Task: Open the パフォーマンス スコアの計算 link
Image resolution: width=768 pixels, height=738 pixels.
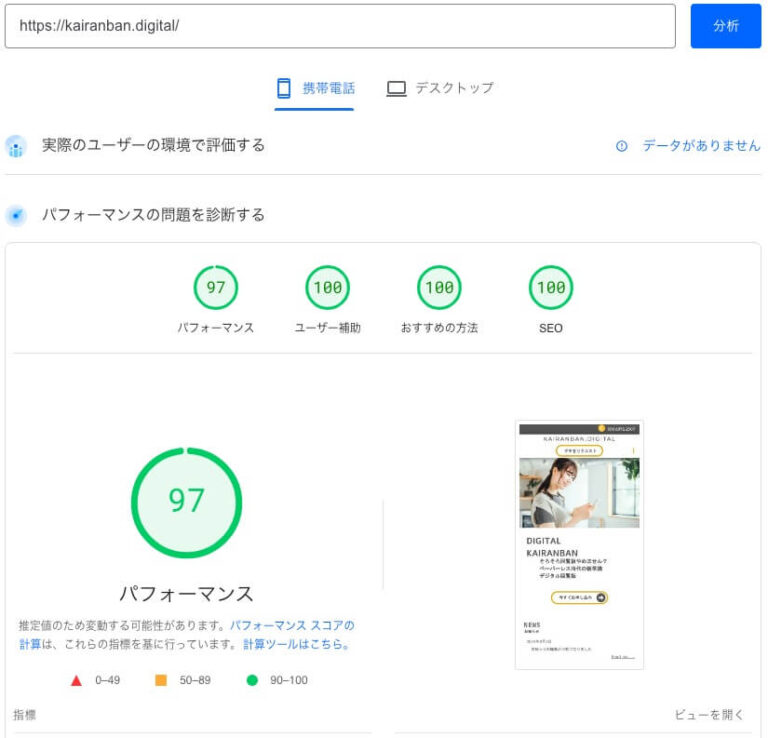Action: [x=291, y=625]
